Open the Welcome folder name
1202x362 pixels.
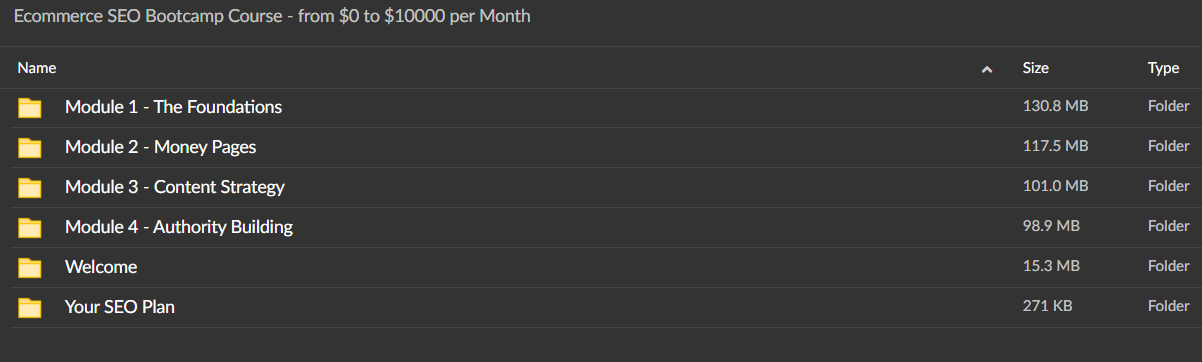click(x=101, y=267)
